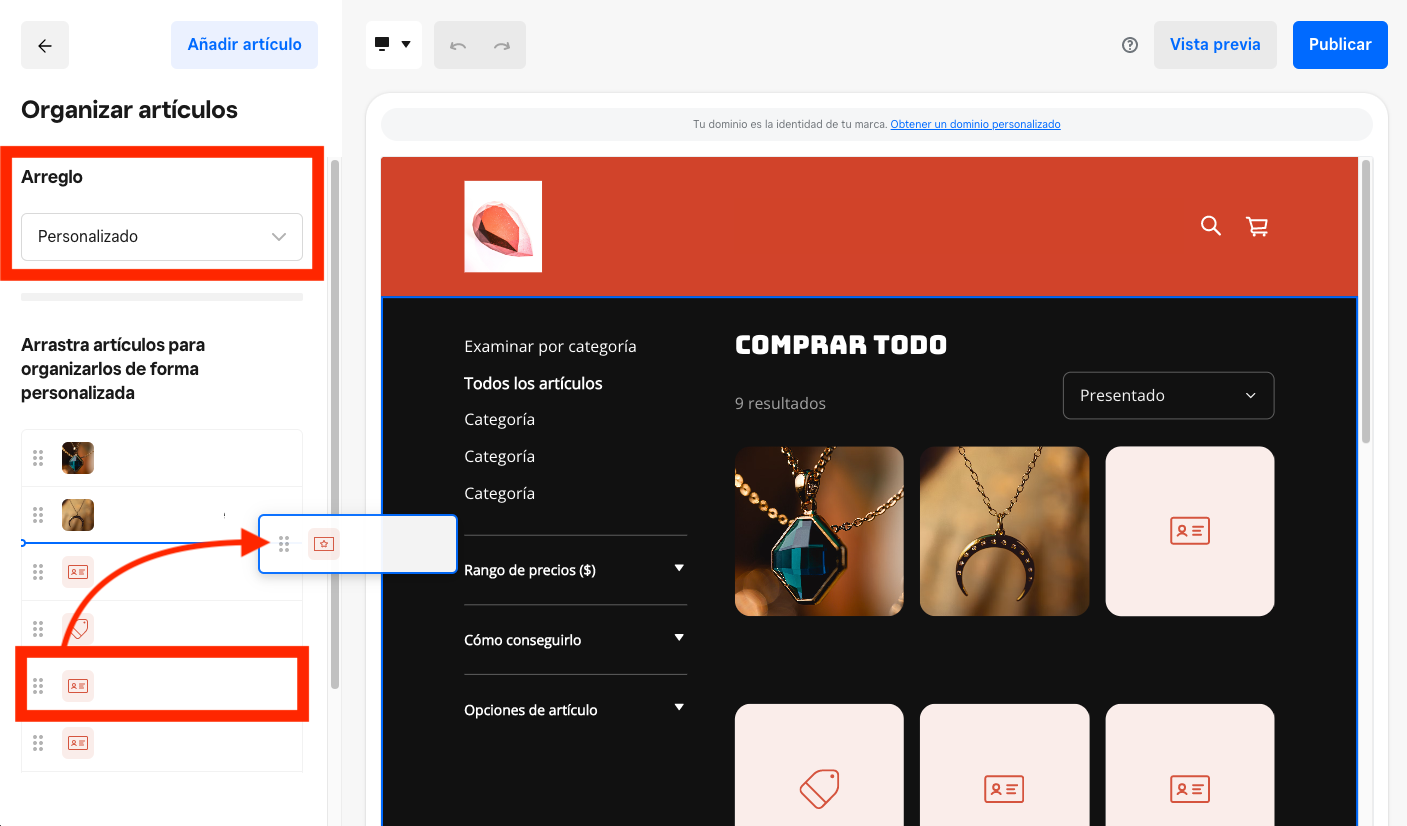This screenshot has width=1407, height=826.
Task: Select Examinar por categoría in store sidebar
Action: click(x=550, y=346)
